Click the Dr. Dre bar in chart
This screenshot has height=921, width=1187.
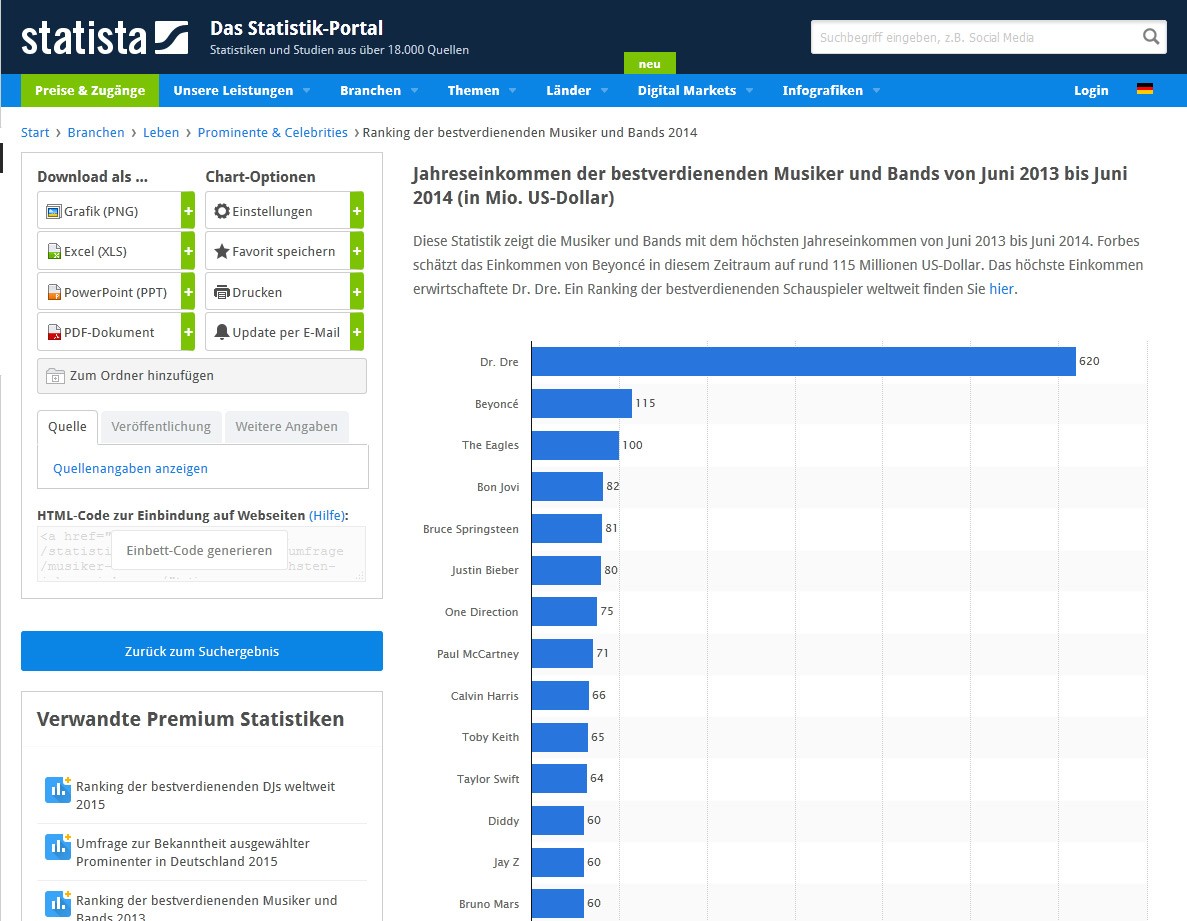(x=803, y=362)
